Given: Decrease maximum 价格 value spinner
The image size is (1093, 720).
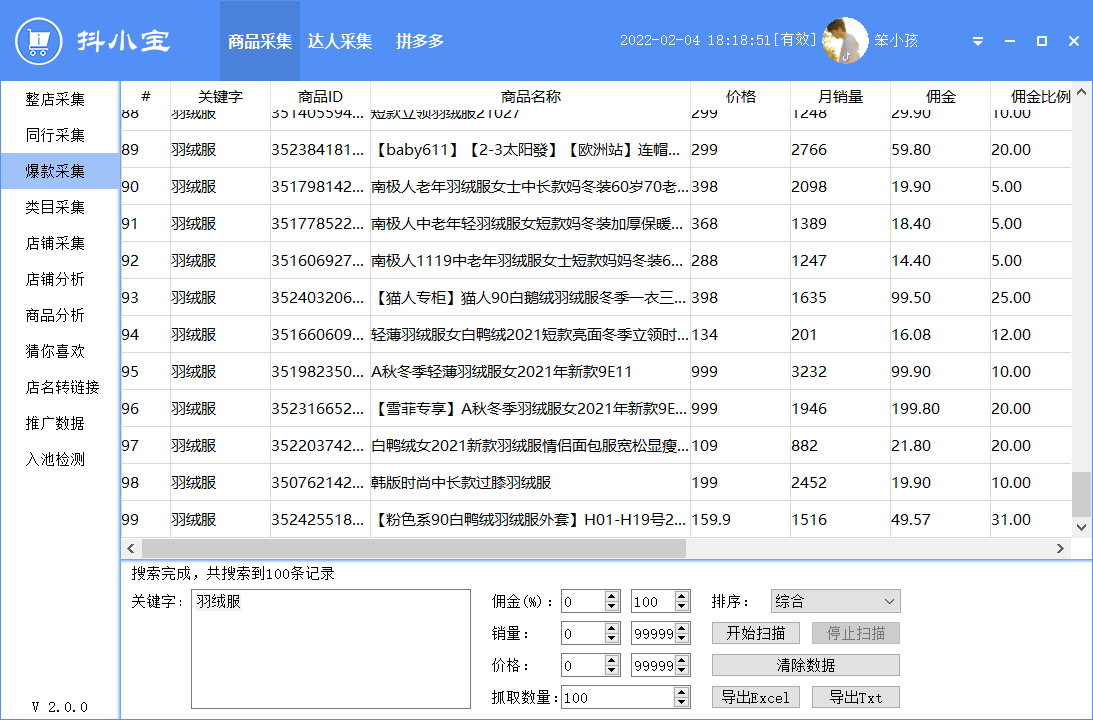Looking at the screenshot, I should pyautogui.click(x=682, y=670).
